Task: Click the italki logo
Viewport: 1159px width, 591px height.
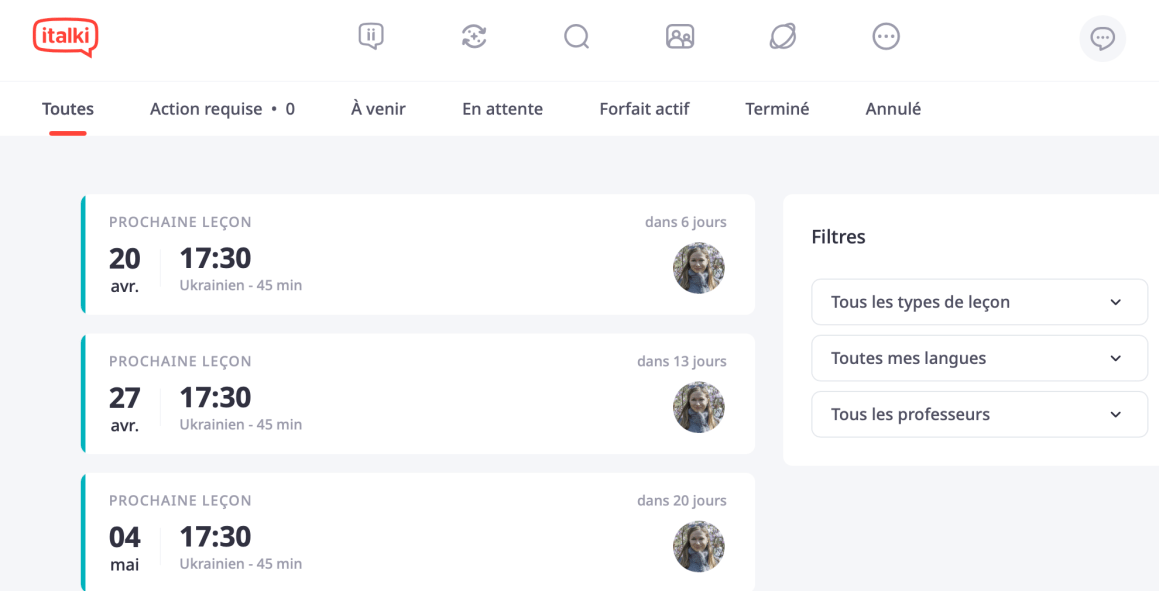Action: click(65, 37)
